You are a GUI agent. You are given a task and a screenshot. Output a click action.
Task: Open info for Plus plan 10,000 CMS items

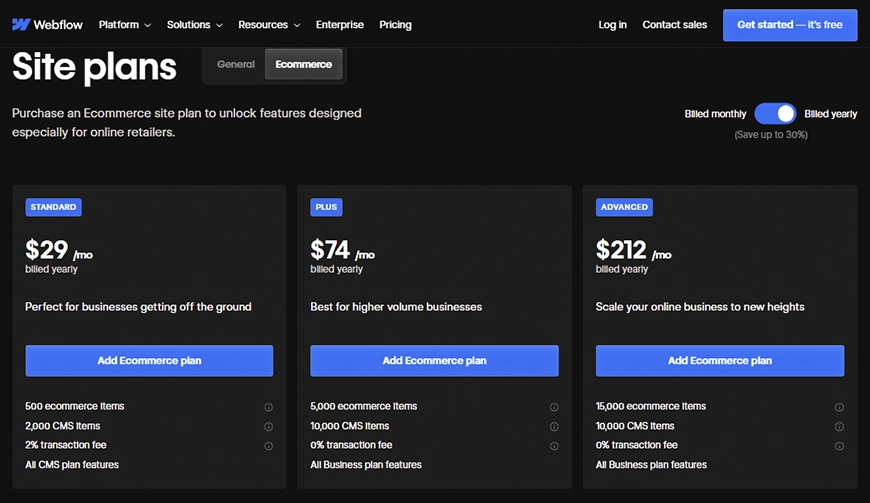pos(554,426)
